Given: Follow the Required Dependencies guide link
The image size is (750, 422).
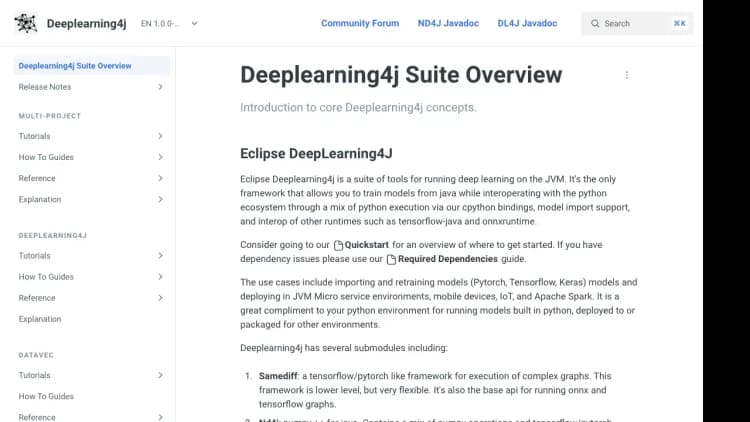Looking at the screenshot, I should pyautogui.click(x=448, y=259).
